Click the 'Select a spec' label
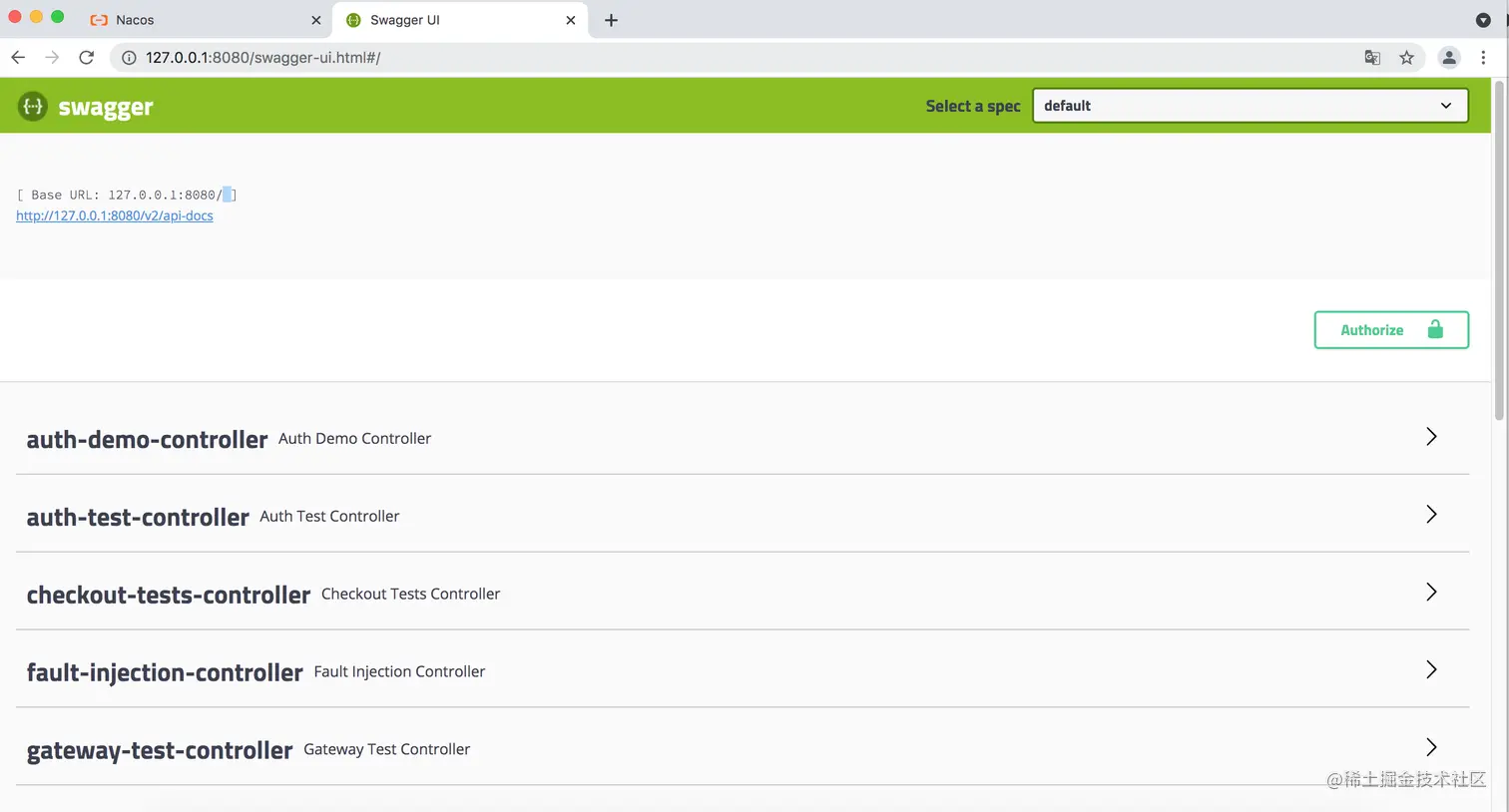Image resolution: width=1509 pixels, height=812 pixels. click(x=973, y=107)
